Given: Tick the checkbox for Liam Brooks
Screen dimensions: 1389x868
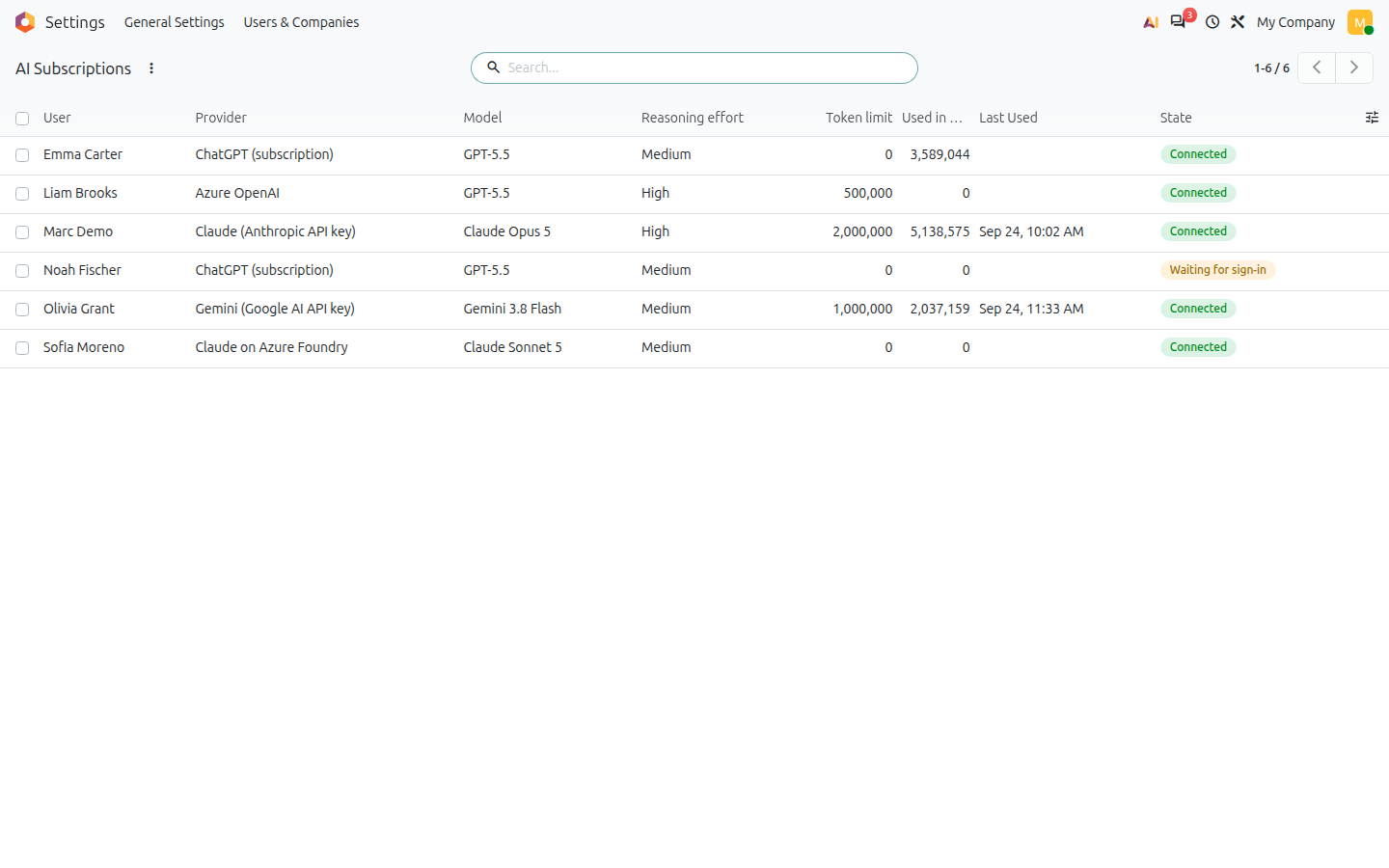Looking at the screenshot, I should tap(22, 194).
